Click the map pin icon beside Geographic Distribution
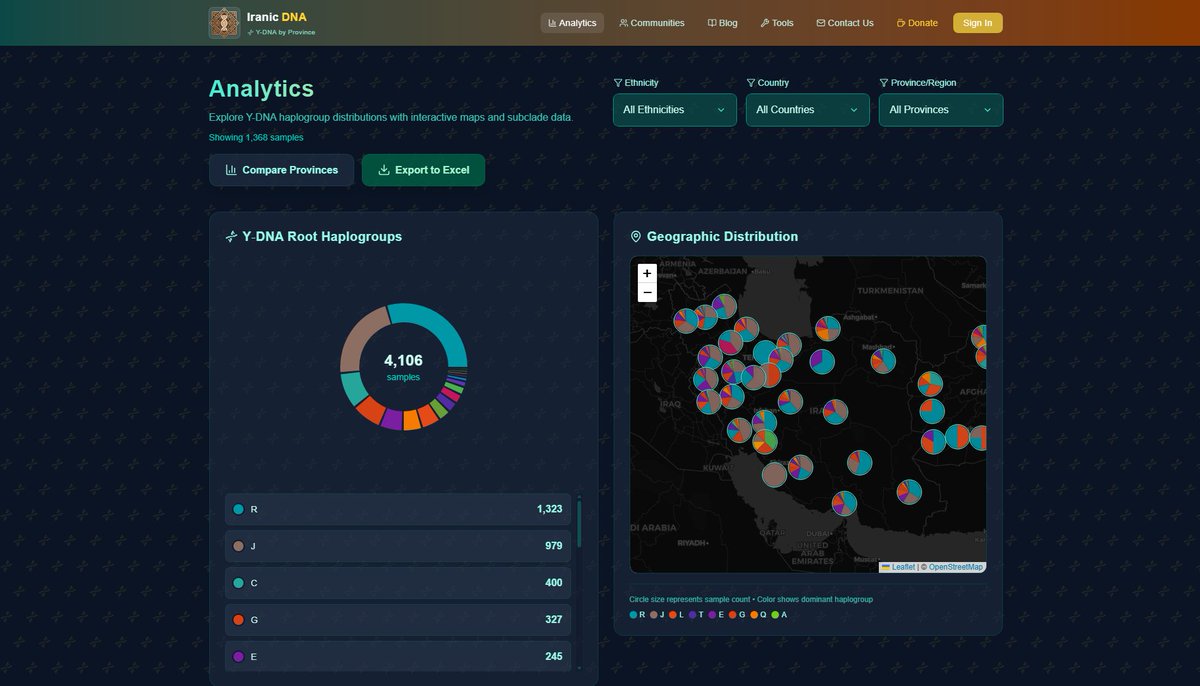 click(x=636, y=237)
